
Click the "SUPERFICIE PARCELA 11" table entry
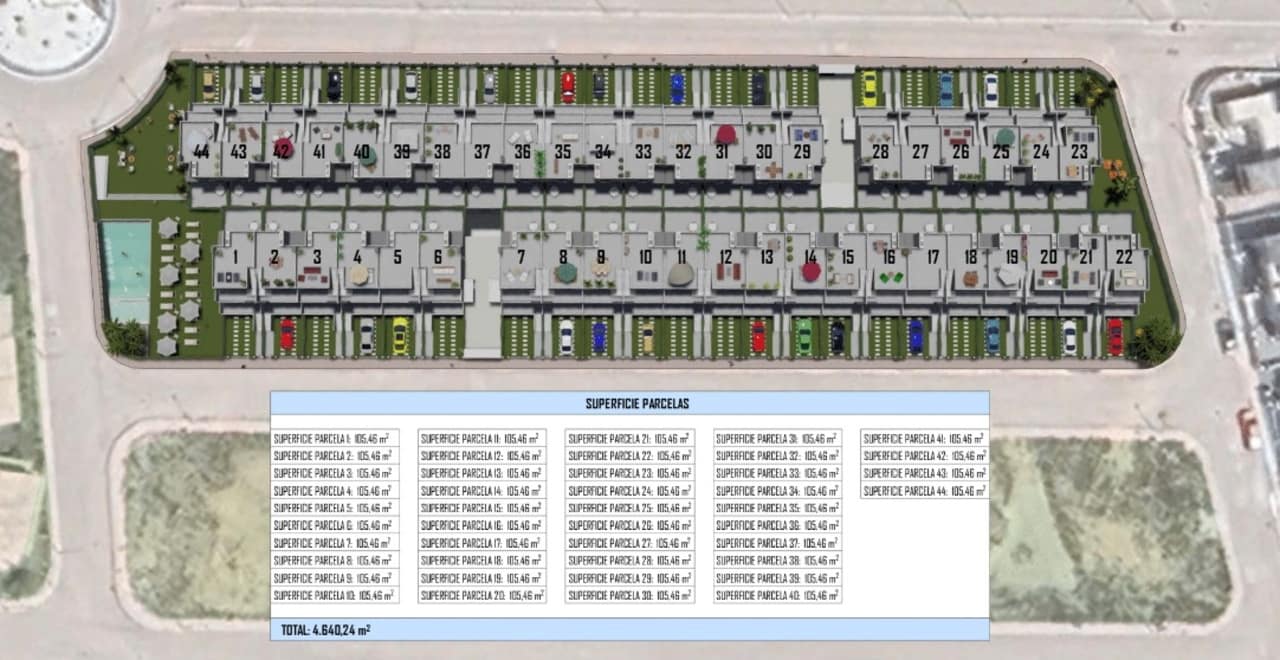coord(482,438)
